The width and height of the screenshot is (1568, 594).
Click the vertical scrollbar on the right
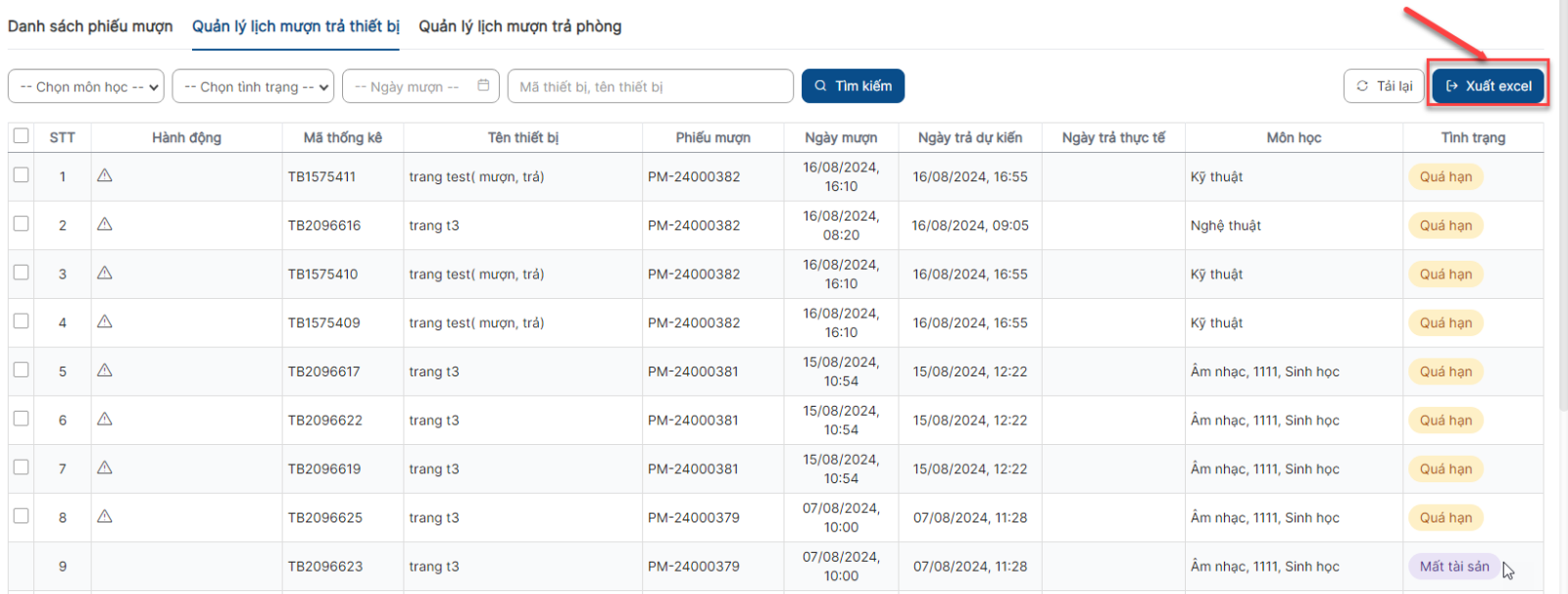[1562, 206]
